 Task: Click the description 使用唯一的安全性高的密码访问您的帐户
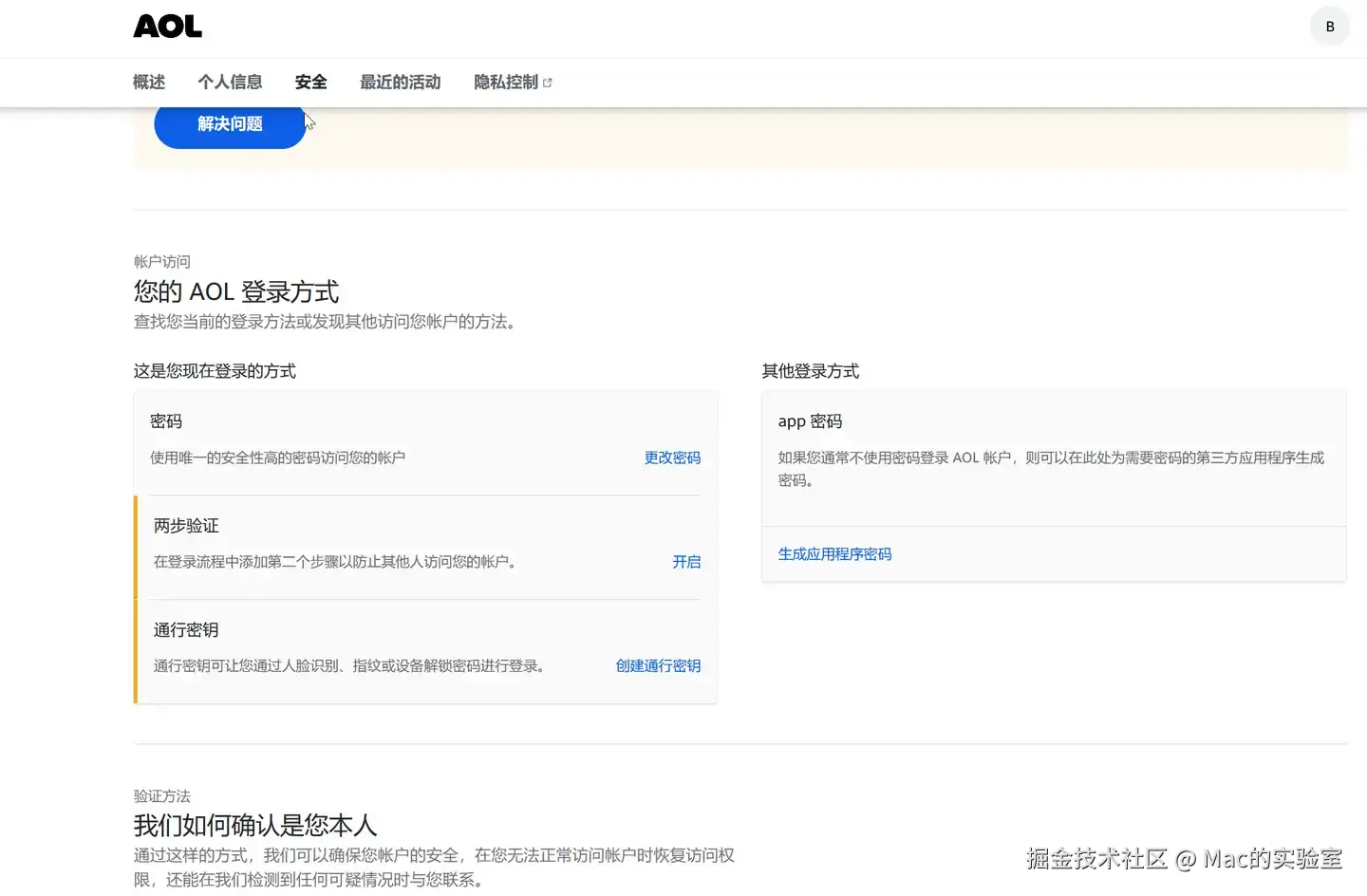(x=277, y=457)
